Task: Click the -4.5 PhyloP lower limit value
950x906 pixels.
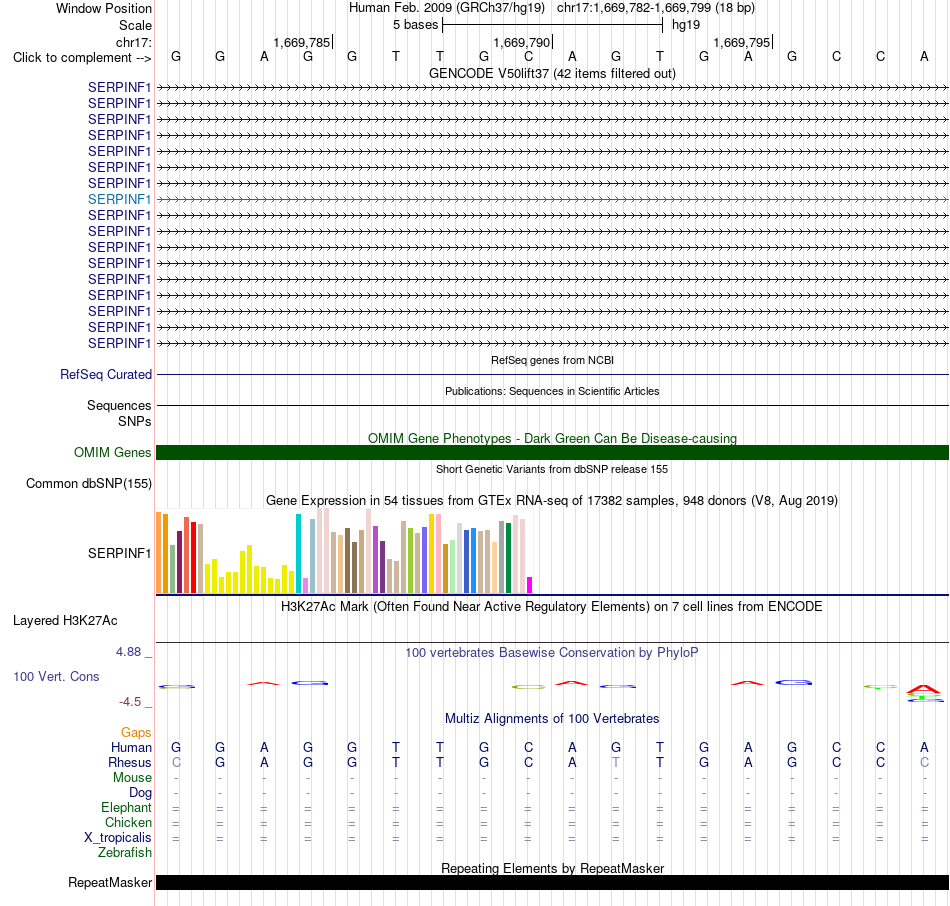Action: (130, 702)
